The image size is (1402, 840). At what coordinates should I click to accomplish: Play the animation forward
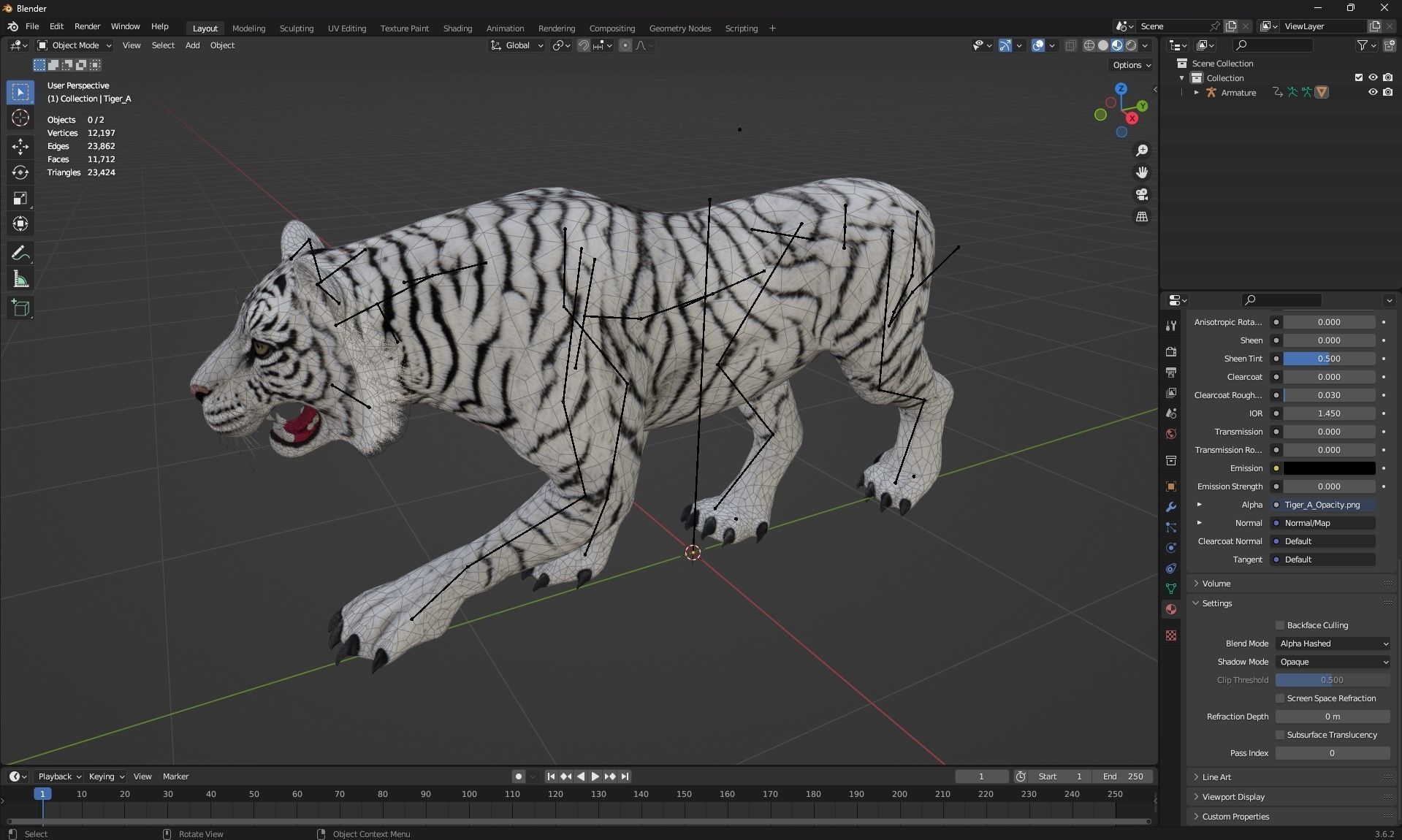pos(595,776)
